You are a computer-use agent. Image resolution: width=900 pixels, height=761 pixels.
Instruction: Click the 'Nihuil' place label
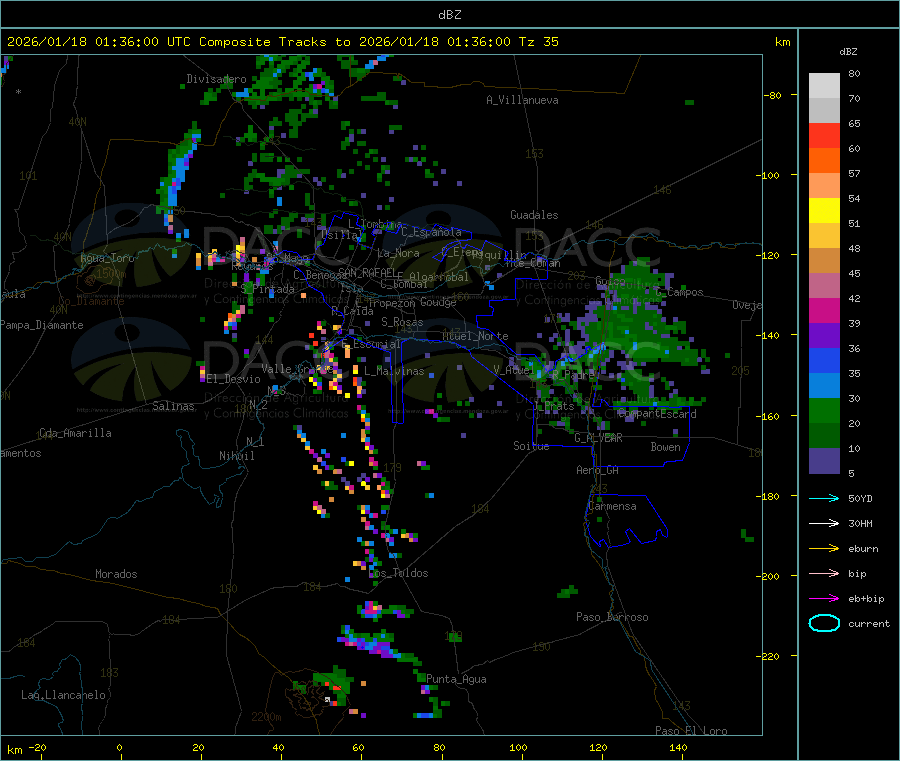tap(236, 456)
